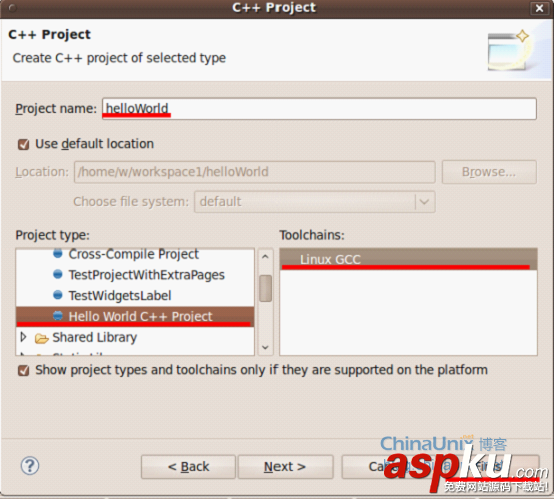Viewport: 554px width, 499px height.
Task: Select Cross-Compile Project type
Action: pos(134,254)
